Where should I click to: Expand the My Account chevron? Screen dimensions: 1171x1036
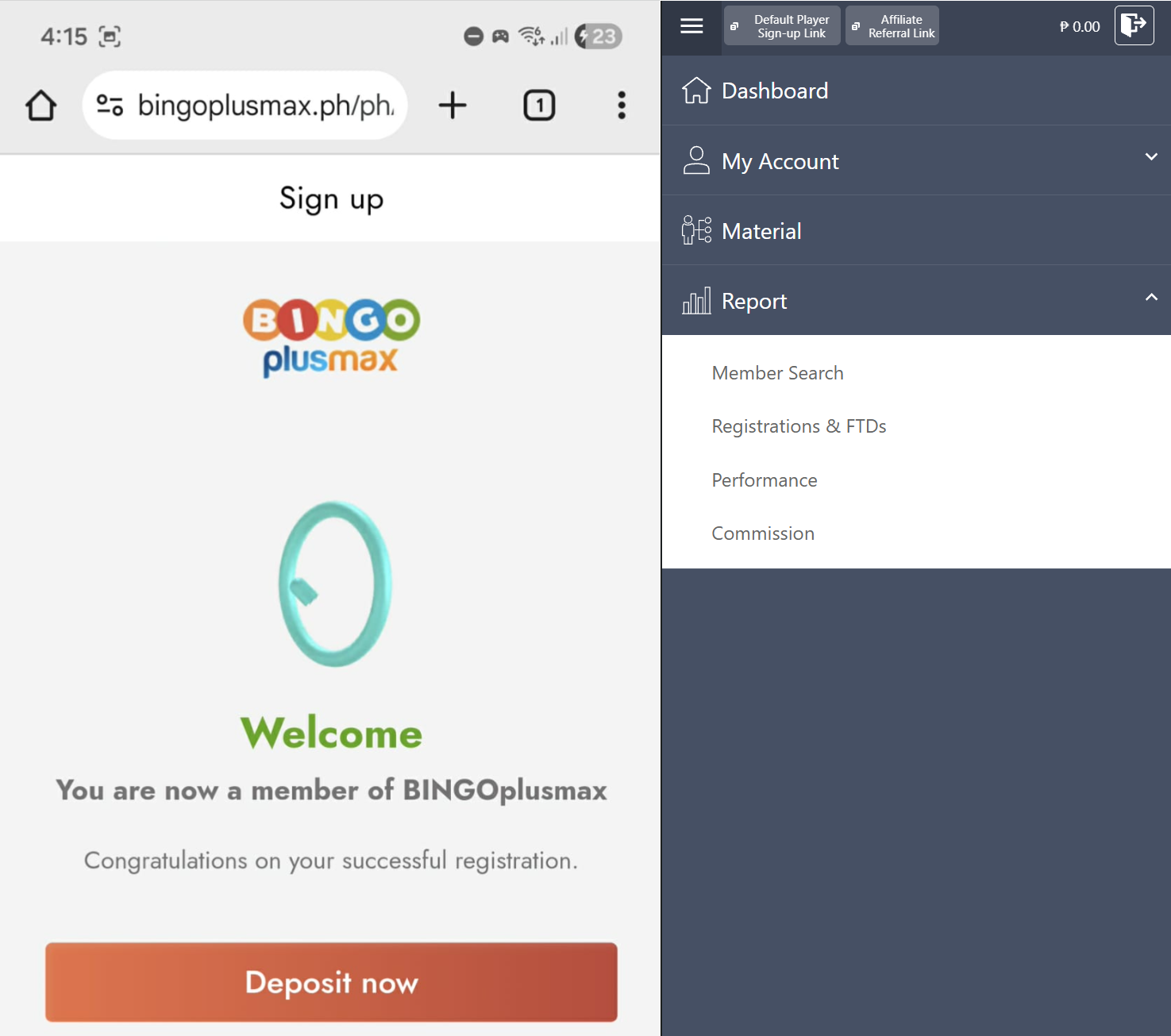(x=1151, y=157)
